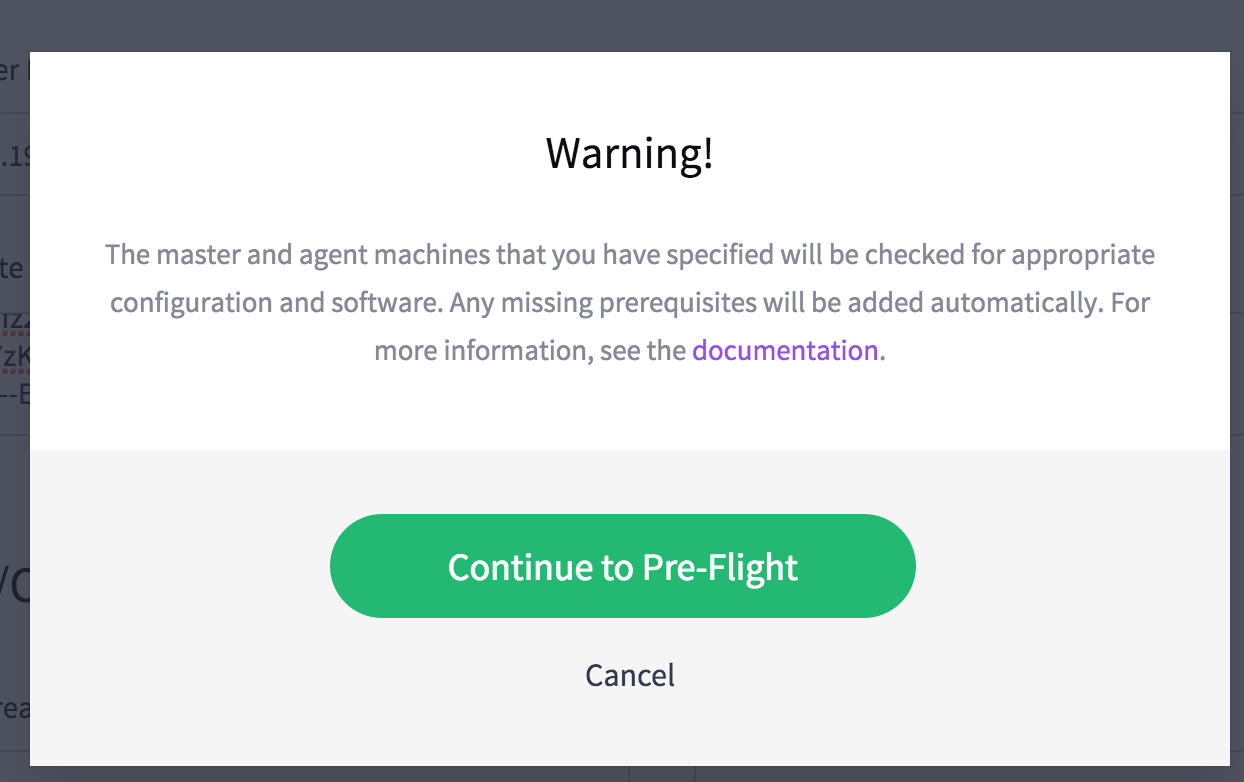Click the cut-off "te" label at left edge
Viewport: 1244px width, 782px height.
tap(12, 268)
